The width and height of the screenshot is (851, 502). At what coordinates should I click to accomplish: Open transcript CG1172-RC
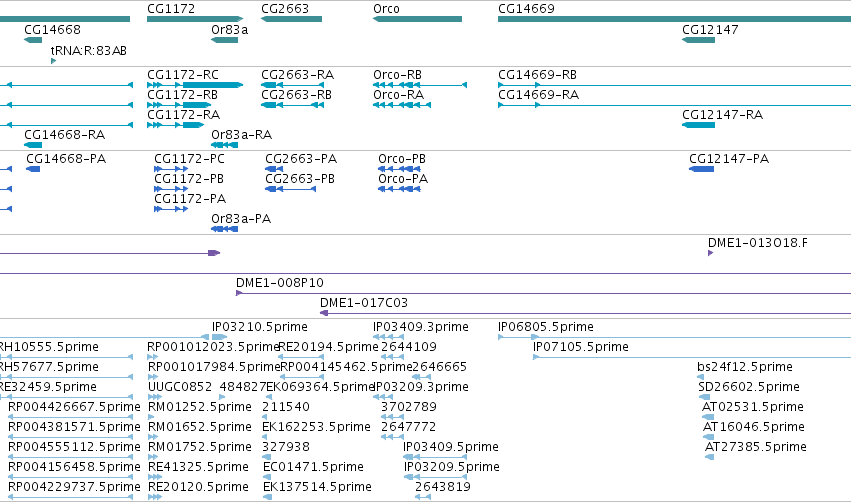pyautogui.click(x=183, y=74)
